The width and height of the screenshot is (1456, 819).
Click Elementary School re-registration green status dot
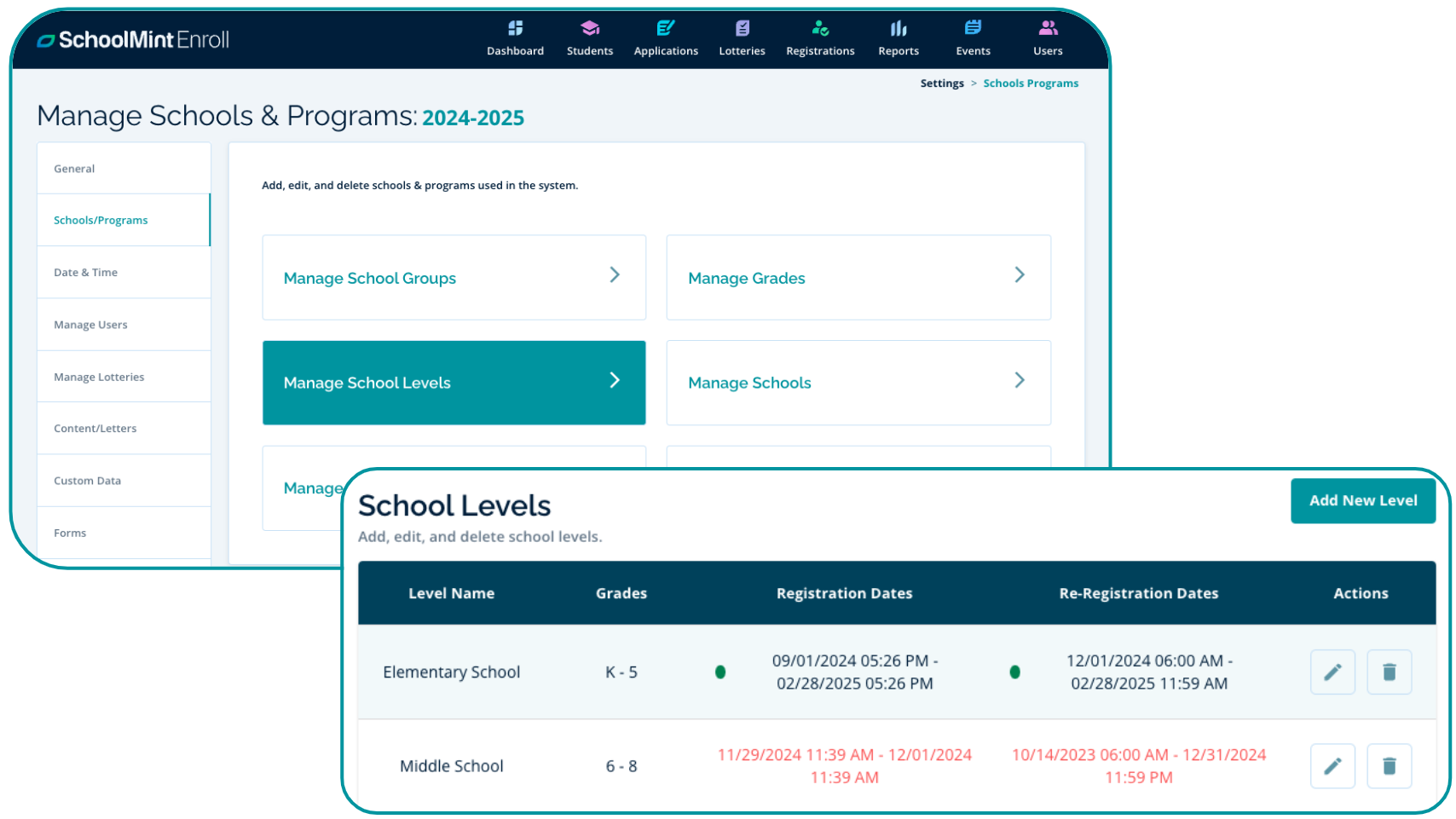(x=1014, y=672)
